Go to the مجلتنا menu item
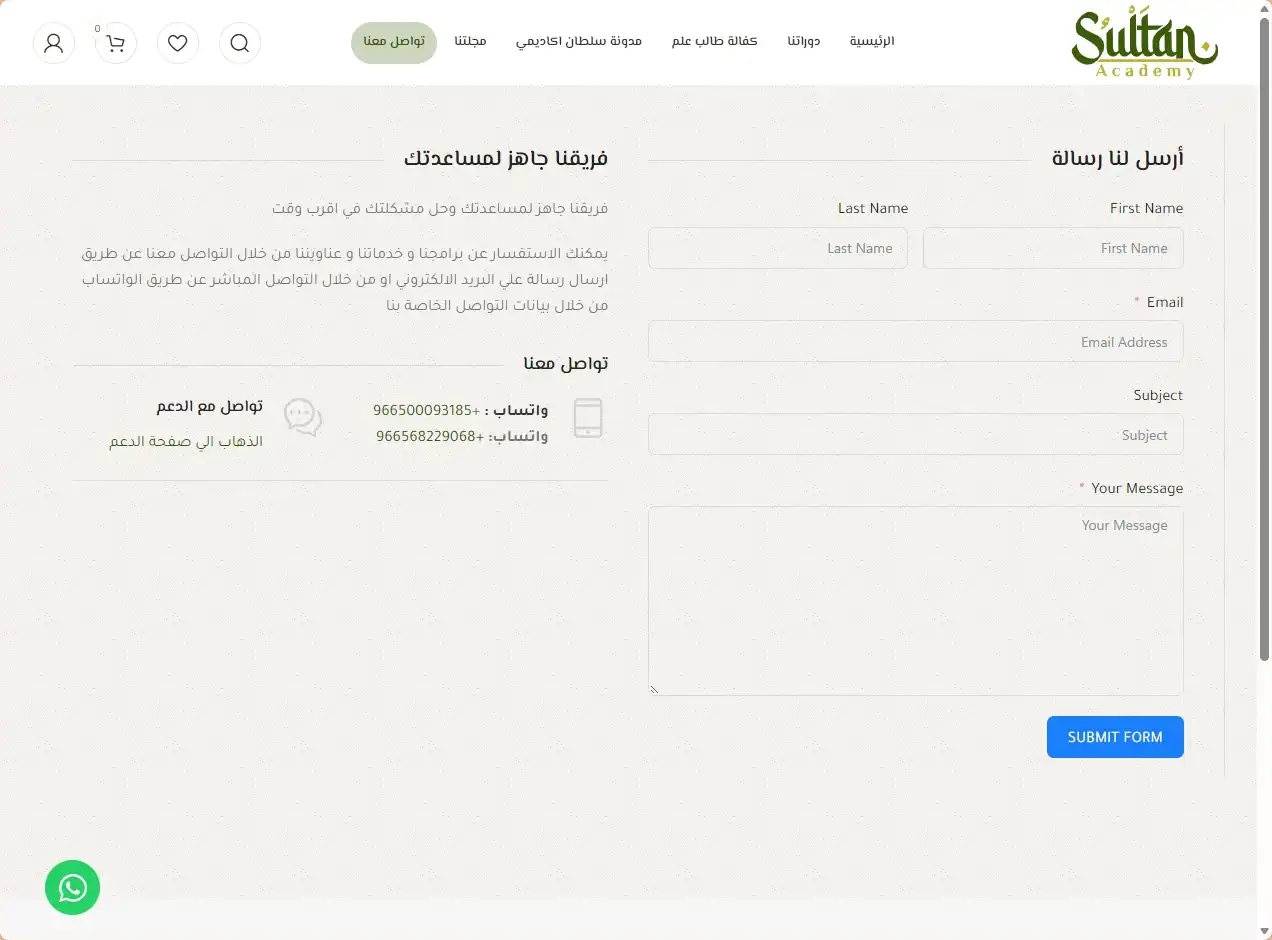 (x=470, y=42)
